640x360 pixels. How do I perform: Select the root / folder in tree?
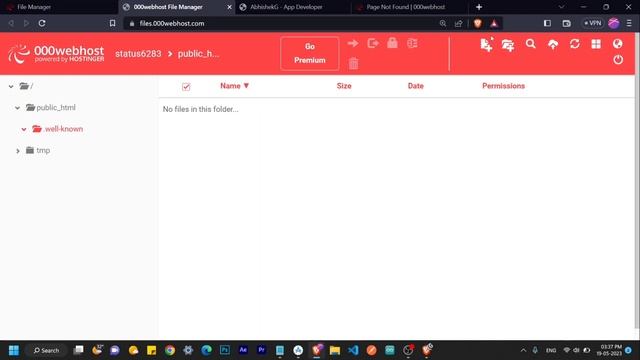click(27, 86)
